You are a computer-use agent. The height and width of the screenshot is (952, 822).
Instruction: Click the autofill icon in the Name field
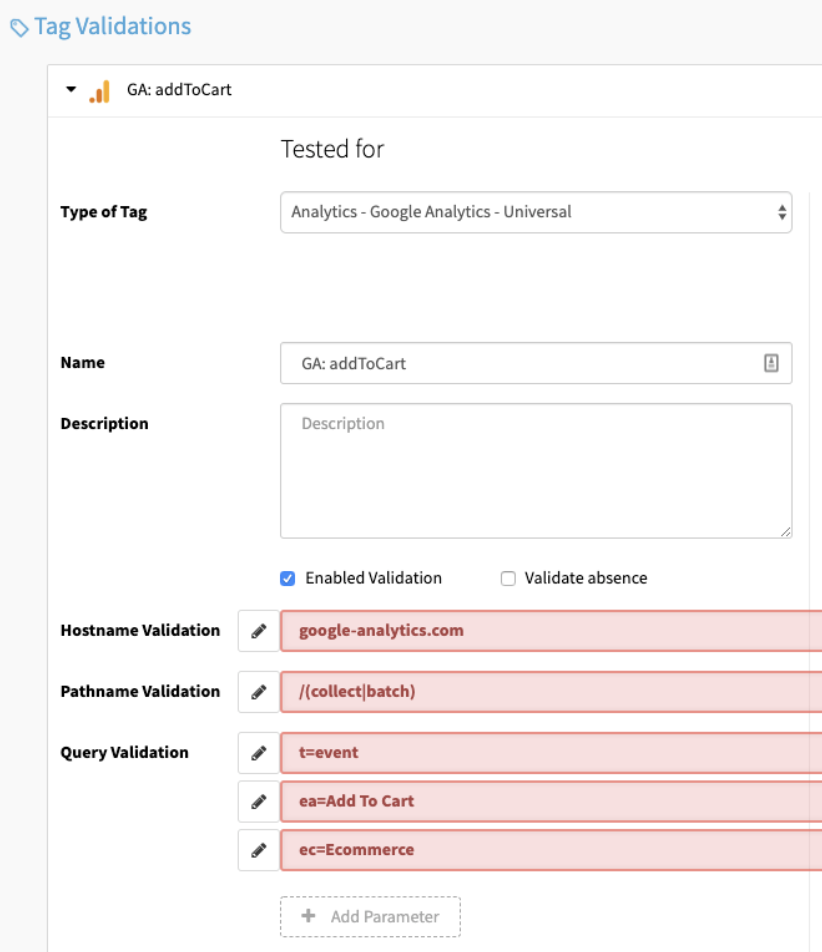[771, 364]
